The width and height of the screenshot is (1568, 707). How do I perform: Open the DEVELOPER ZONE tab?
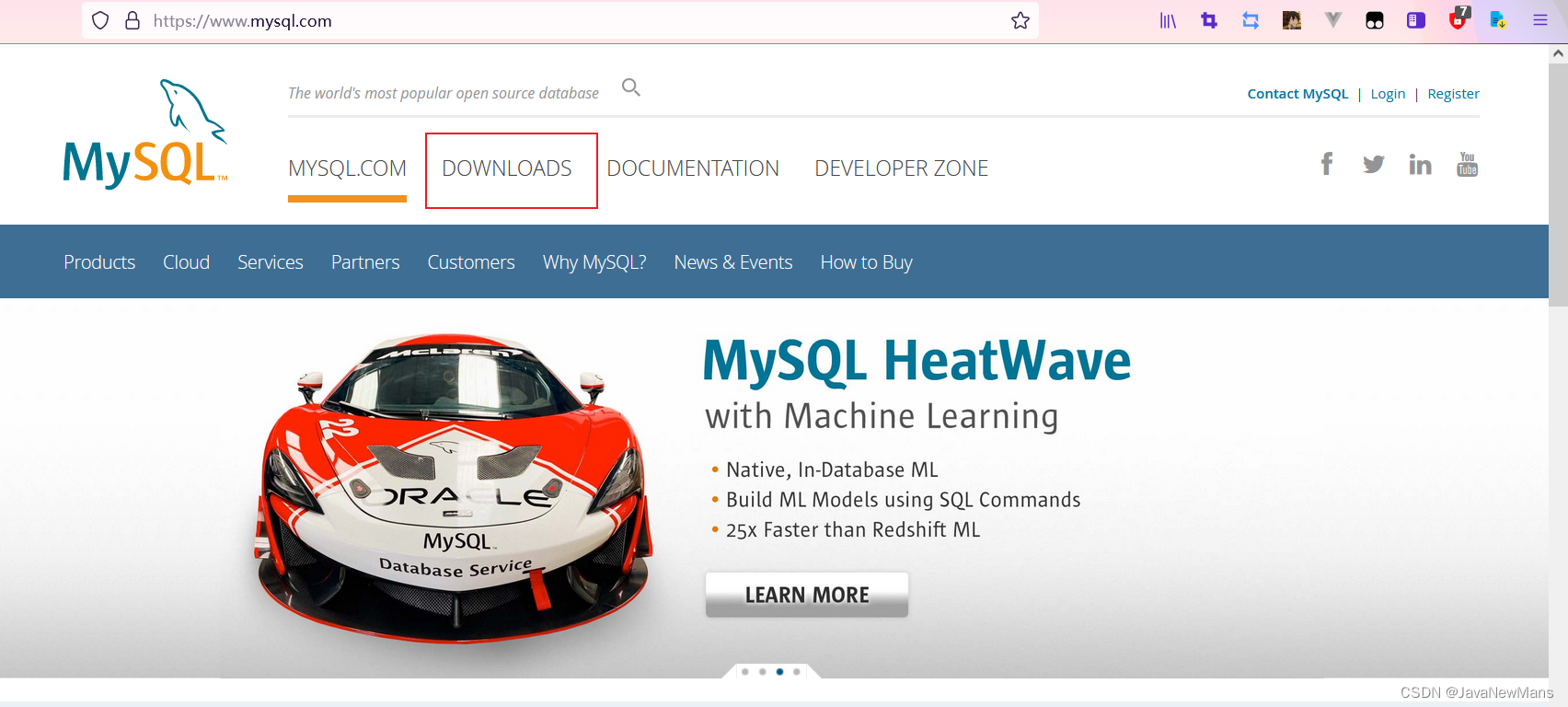902,168
